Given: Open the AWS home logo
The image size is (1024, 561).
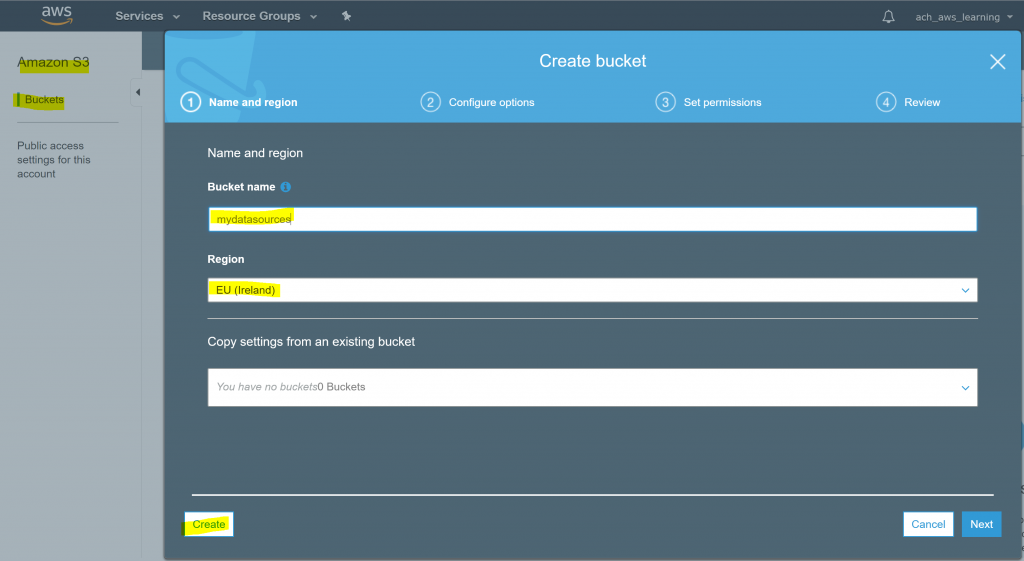Looking at the screenshot, I should [57, 15].
